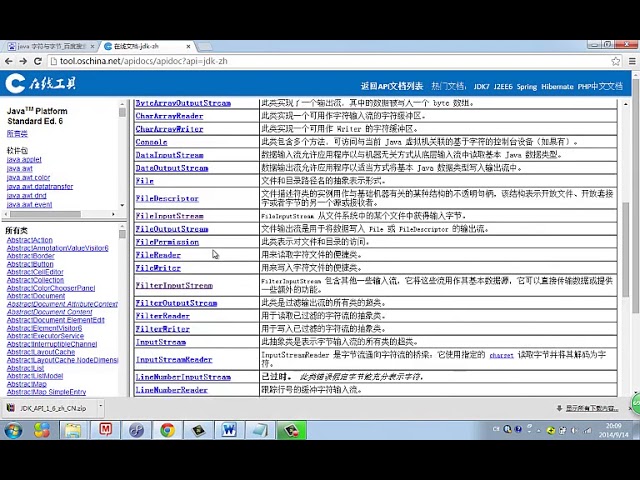The image size is (640, 480).
Task: Open the PHP中文文档 link
Action: (x=600, y=87)
